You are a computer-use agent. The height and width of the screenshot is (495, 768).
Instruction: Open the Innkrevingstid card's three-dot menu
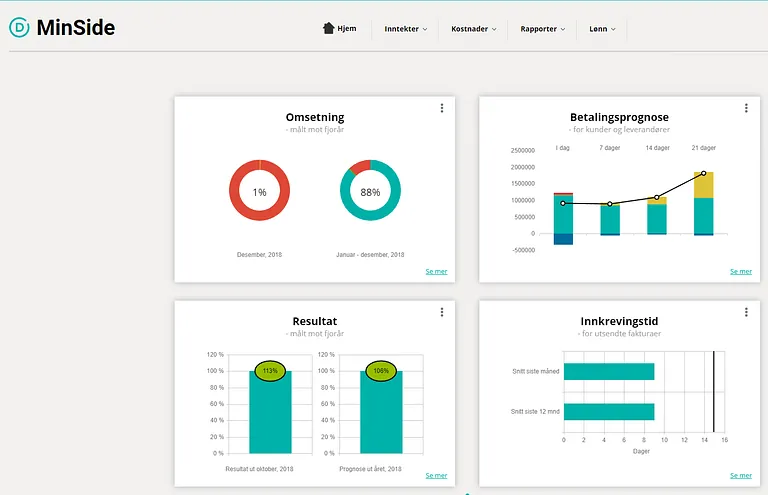click(746, 312)
